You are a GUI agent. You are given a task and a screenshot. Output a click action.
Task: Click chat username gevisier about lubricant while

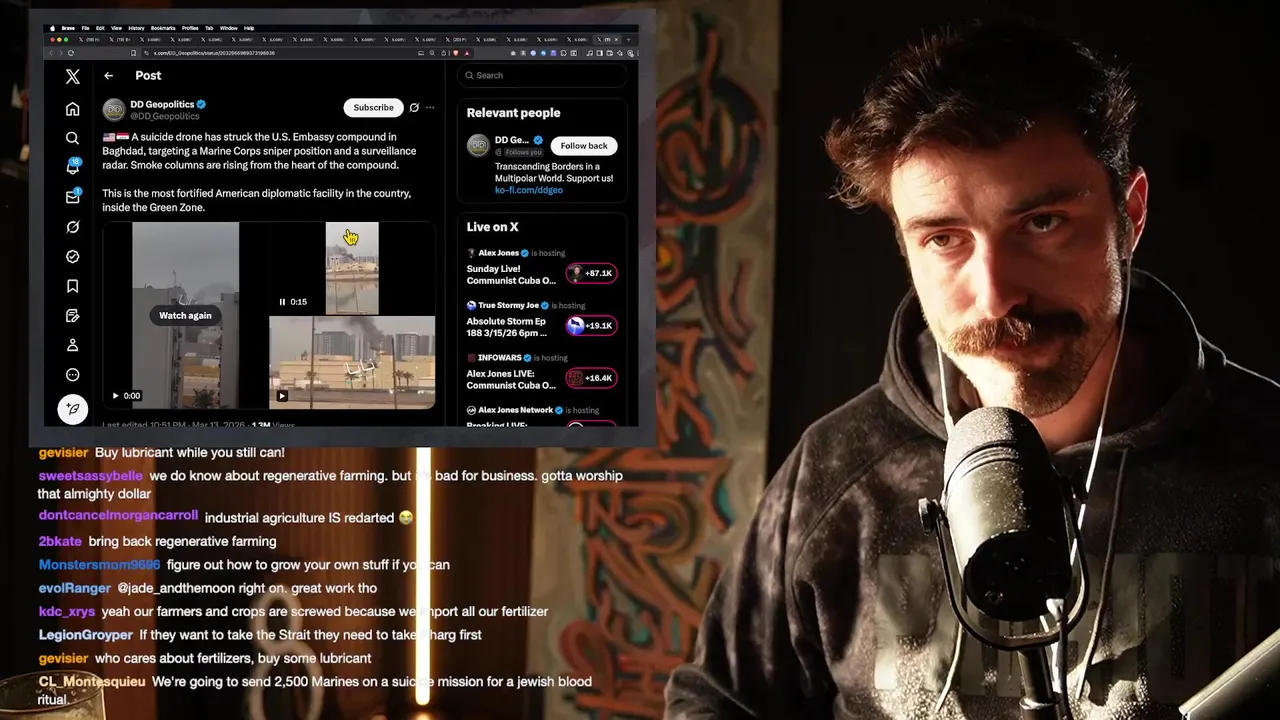[x=63, y=453]
